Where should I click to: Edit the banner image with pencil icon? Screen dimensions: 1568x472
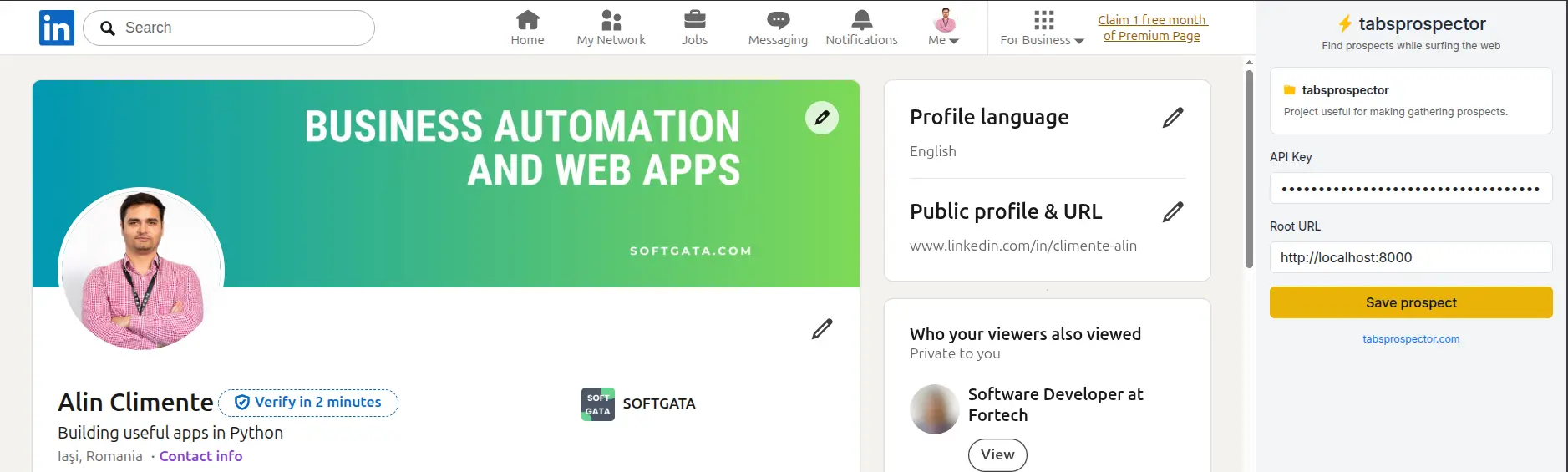click(x=822, y=118)
